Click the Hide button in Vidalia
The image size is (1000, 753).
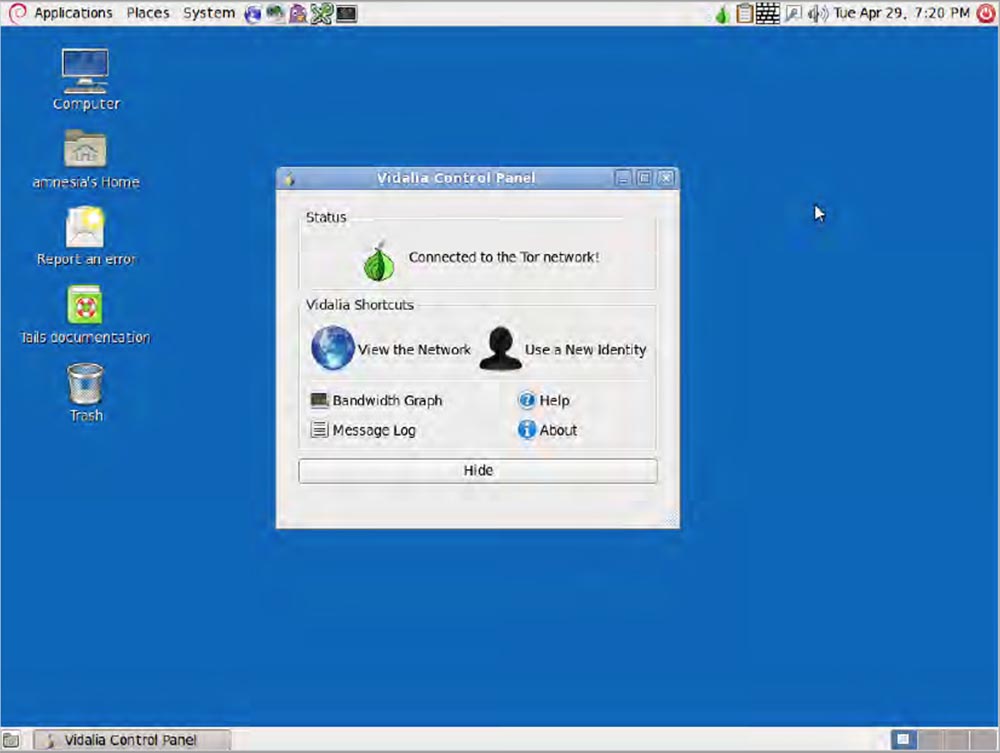(478, 471)
